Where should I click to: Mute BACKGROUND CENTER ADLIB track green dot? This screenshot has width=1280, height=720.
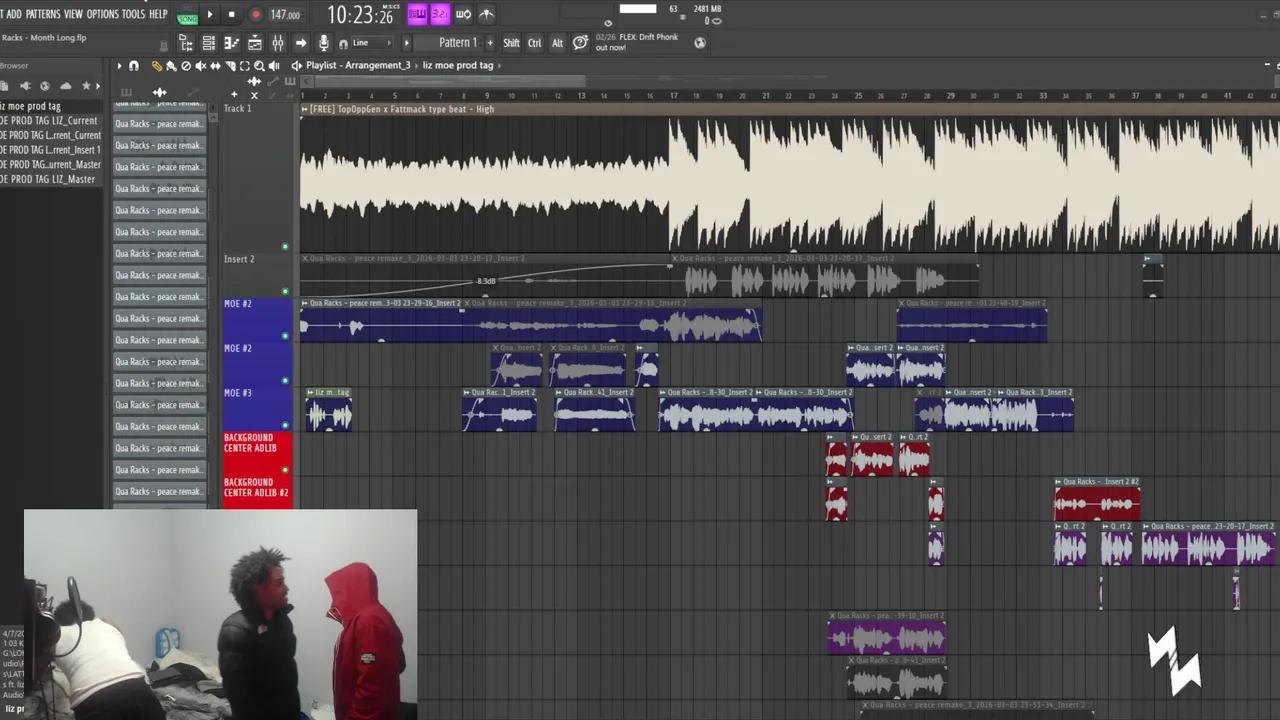285,470
